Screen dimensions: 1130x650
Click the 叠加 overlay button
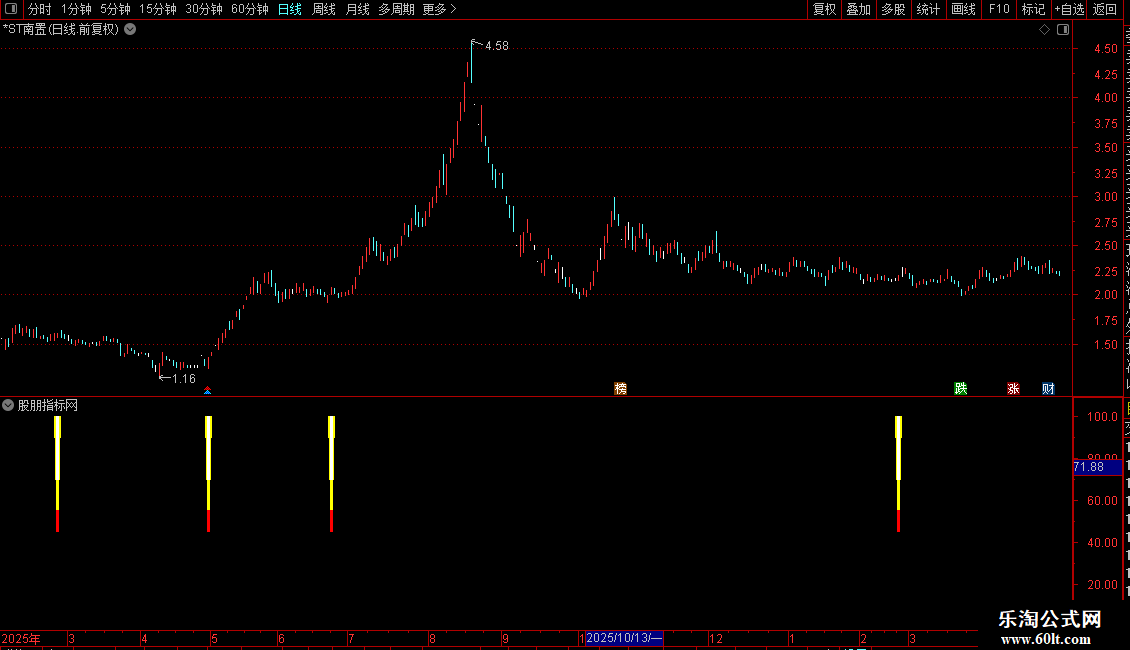858,9
